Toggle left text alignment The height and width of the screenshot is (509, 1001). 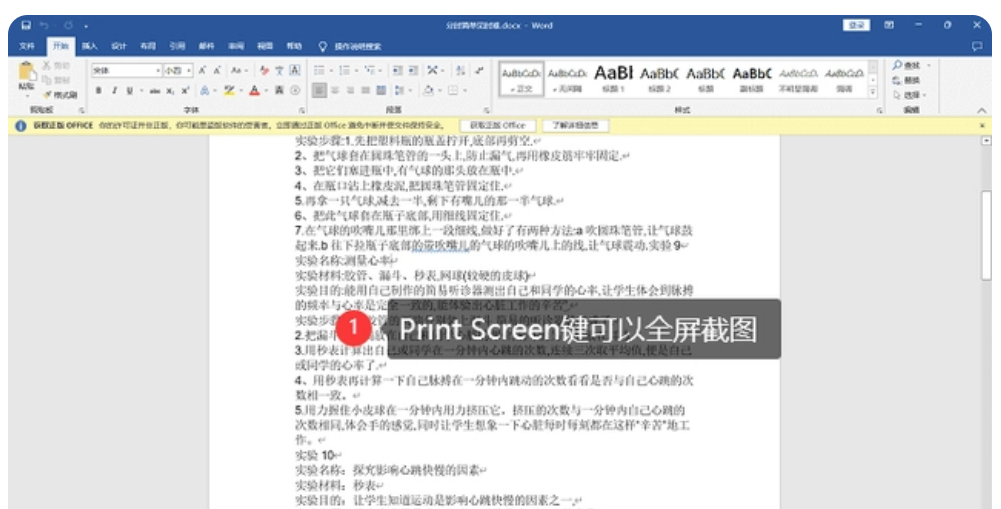[320, 90]
